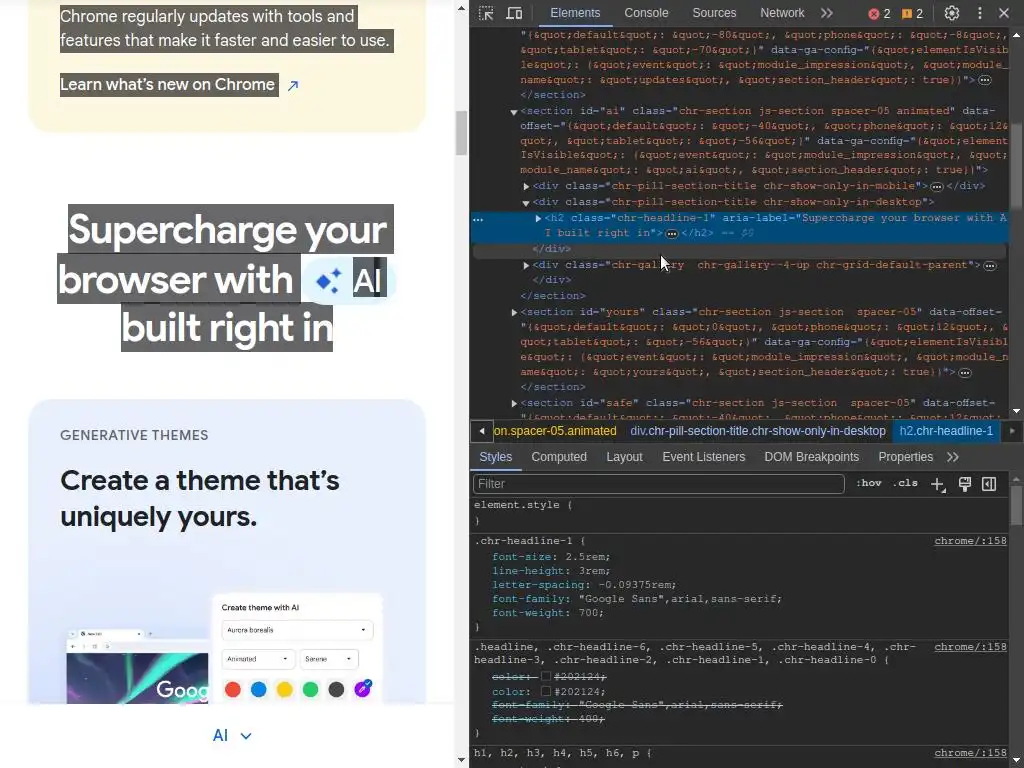Expand the selected h2 chr-headline-1 node

pos(538,219)
